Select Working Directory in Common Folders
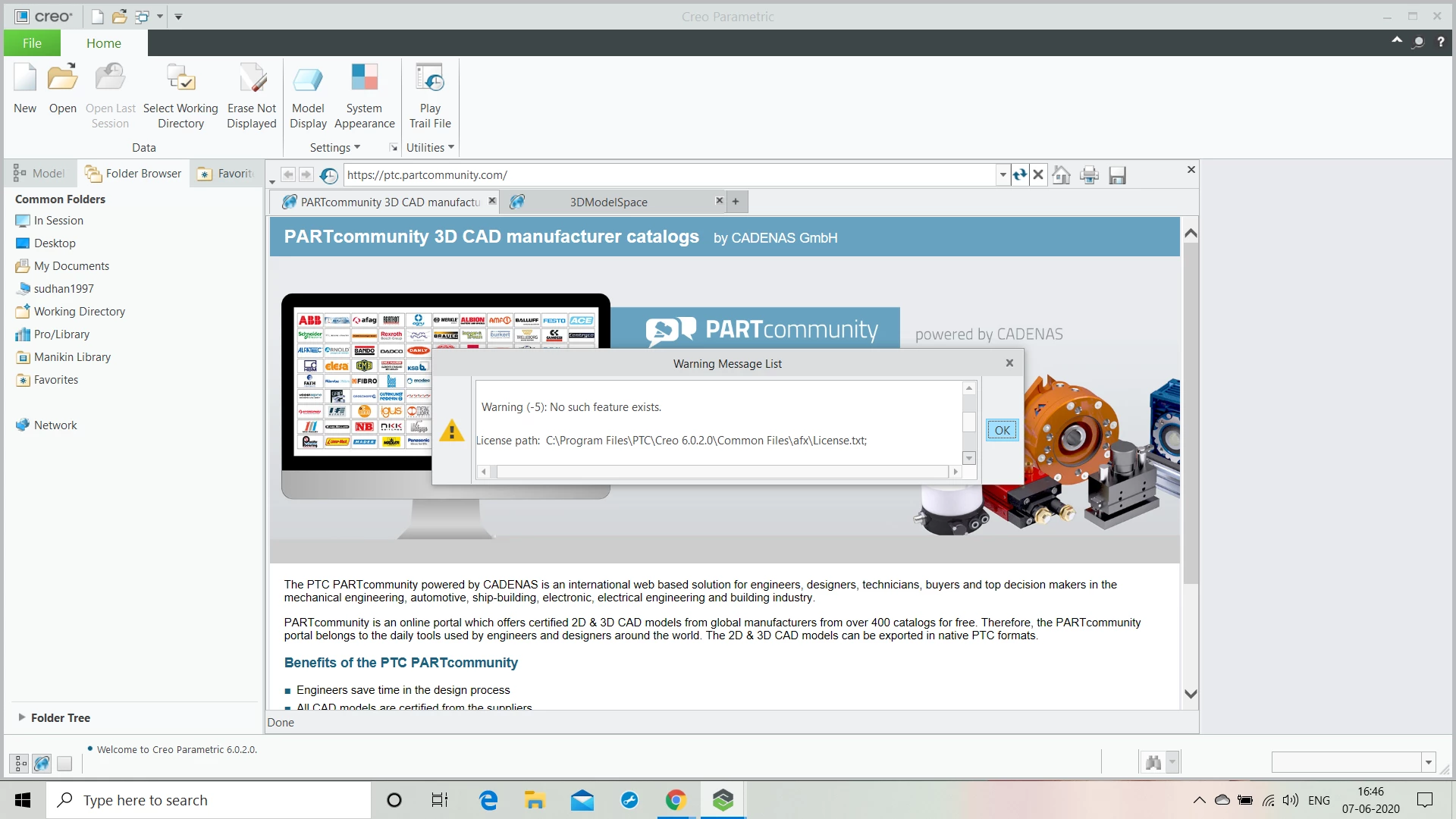 click(79, 312)
